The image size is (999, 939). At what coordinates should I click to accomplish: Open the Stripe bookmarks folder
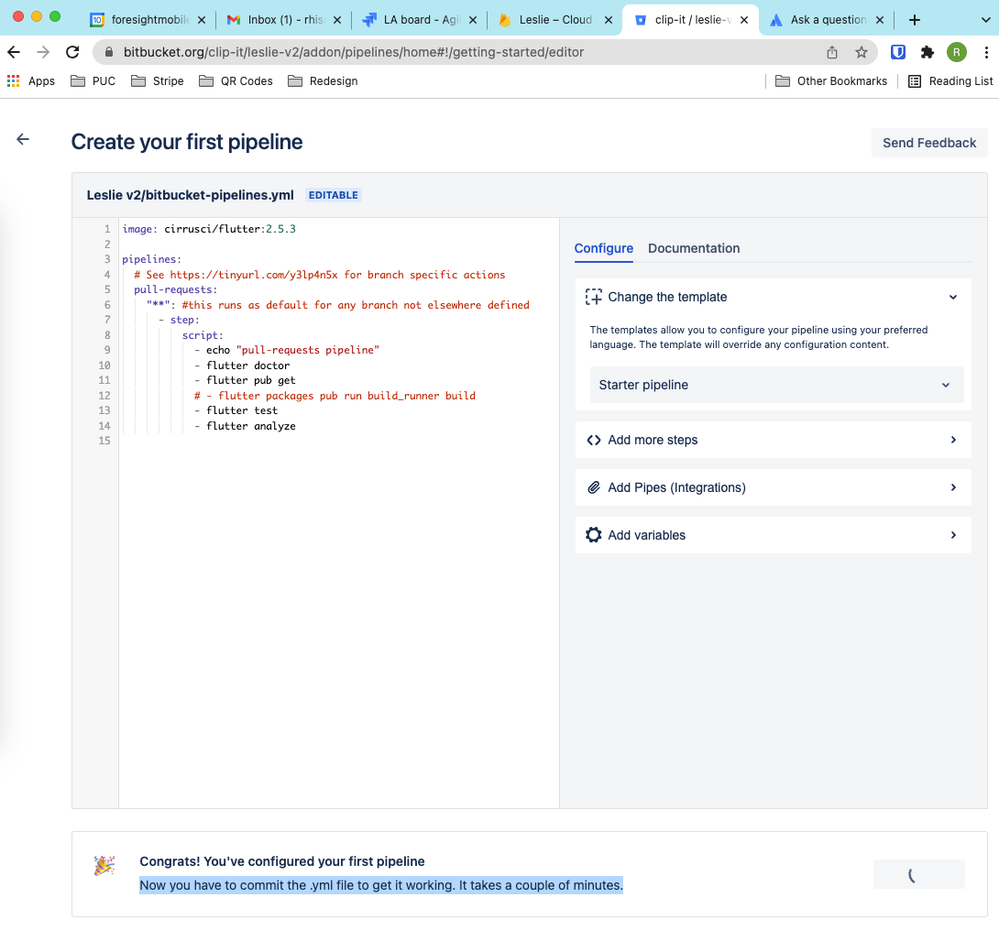[157, 81]
